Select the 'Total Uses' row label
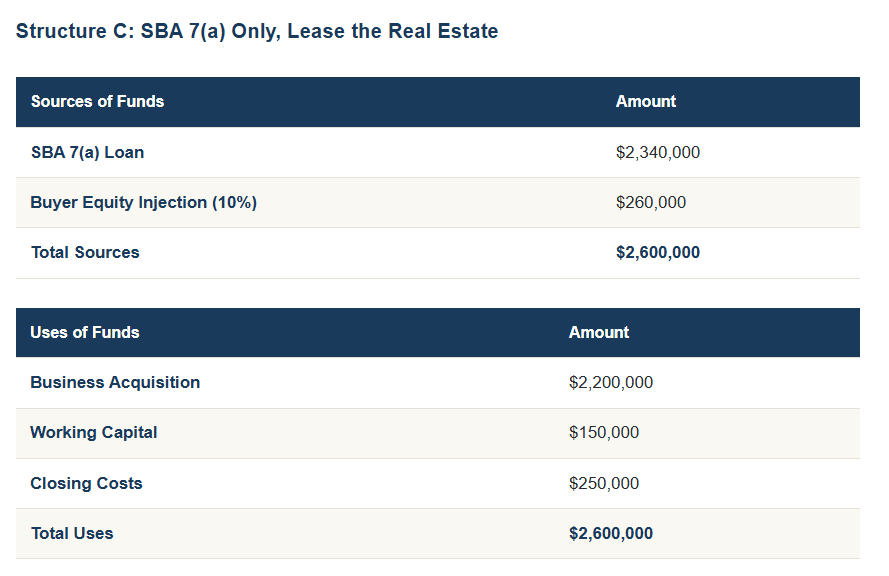The image size is (889, 576). (72, 533)
